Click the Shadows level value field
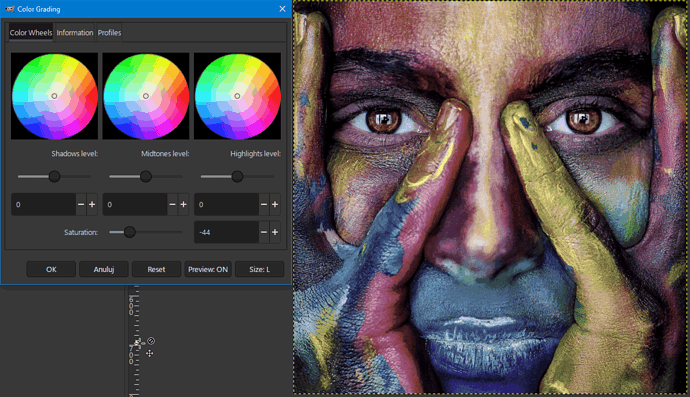690x397 pixels. pos(44,204)
